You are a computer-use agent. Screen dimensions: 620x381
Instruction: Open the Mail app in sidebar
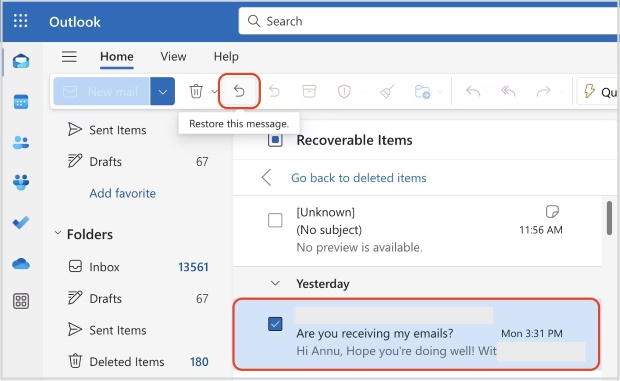pyautogui.click(x=21, y=61)
